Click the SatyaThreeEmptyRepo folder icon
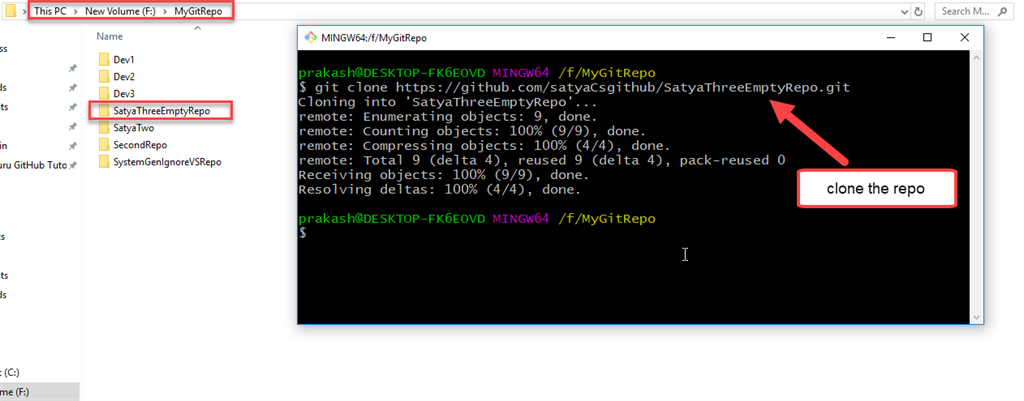 coord(104,111)
